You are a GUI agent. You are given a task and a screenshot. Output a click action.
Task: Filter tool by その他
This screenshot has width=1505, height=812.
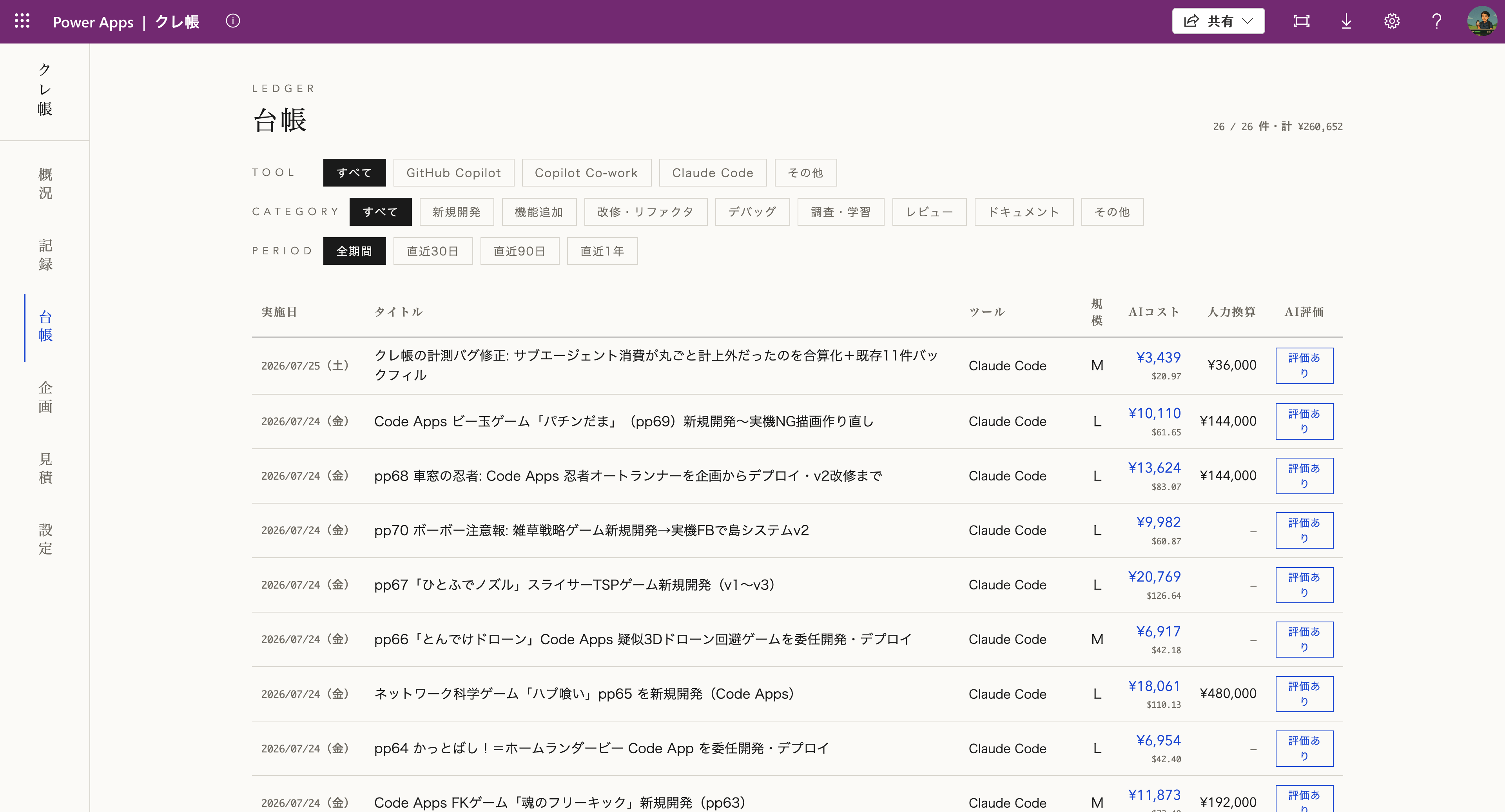pos(805,173)
